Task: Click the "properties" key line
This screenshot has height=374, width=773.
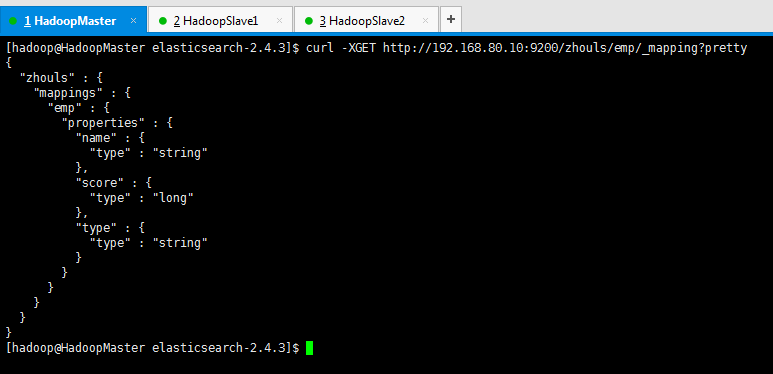Action: (x=117, y=123)
